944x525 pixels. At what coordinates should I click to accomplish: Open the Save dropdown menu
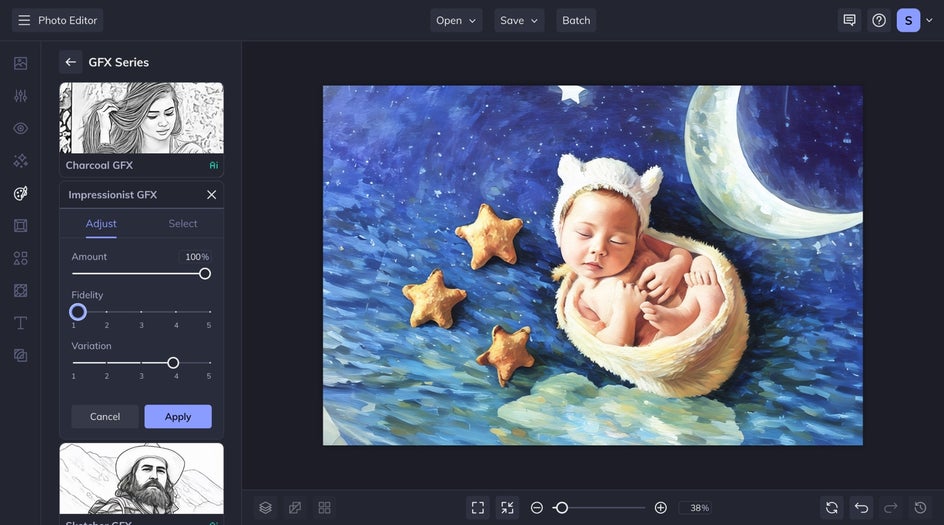(519, 20)
